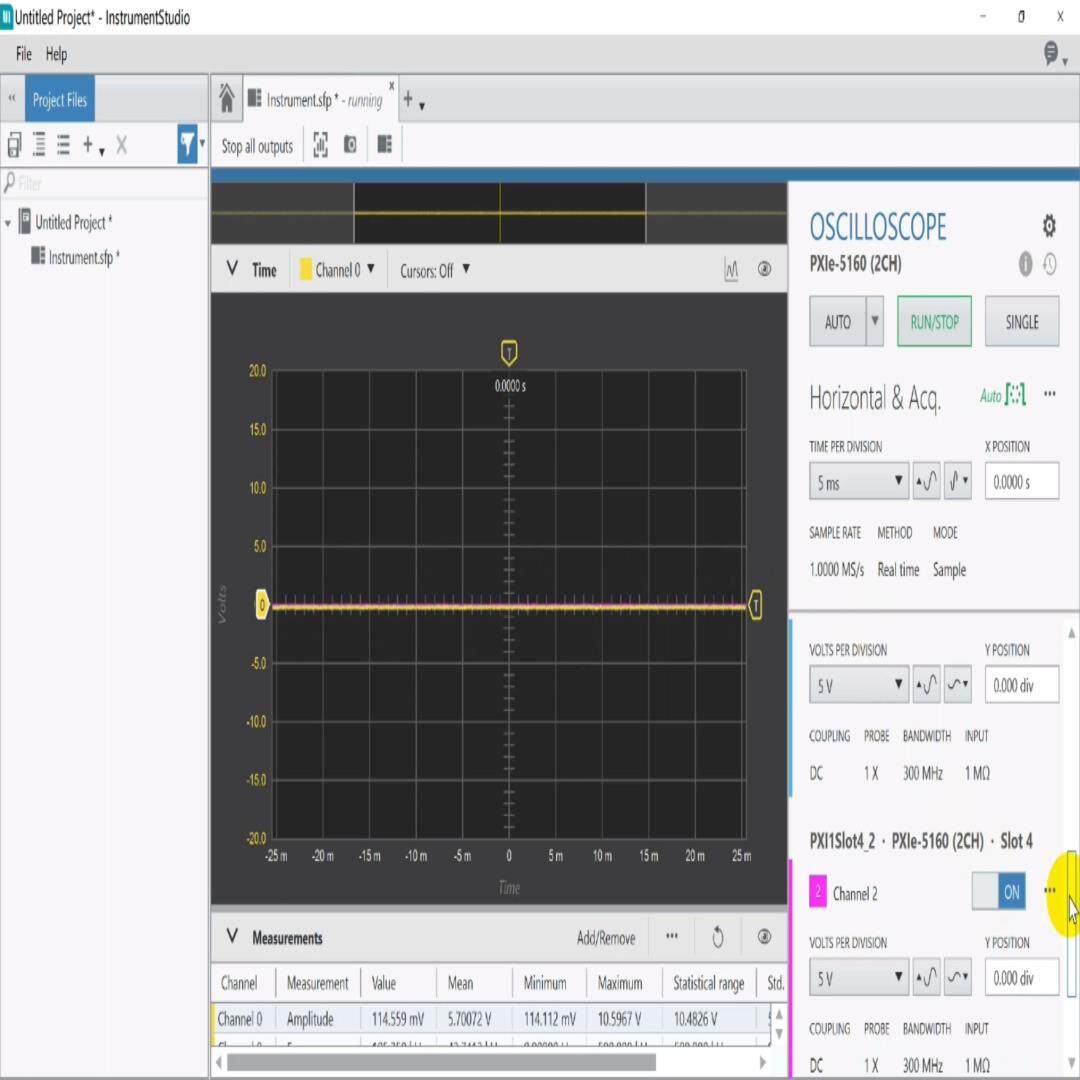This screenshot has height=1080, width=1080.
Task: Click the trigger position marker above graph
Action: (x=508, y=352)
